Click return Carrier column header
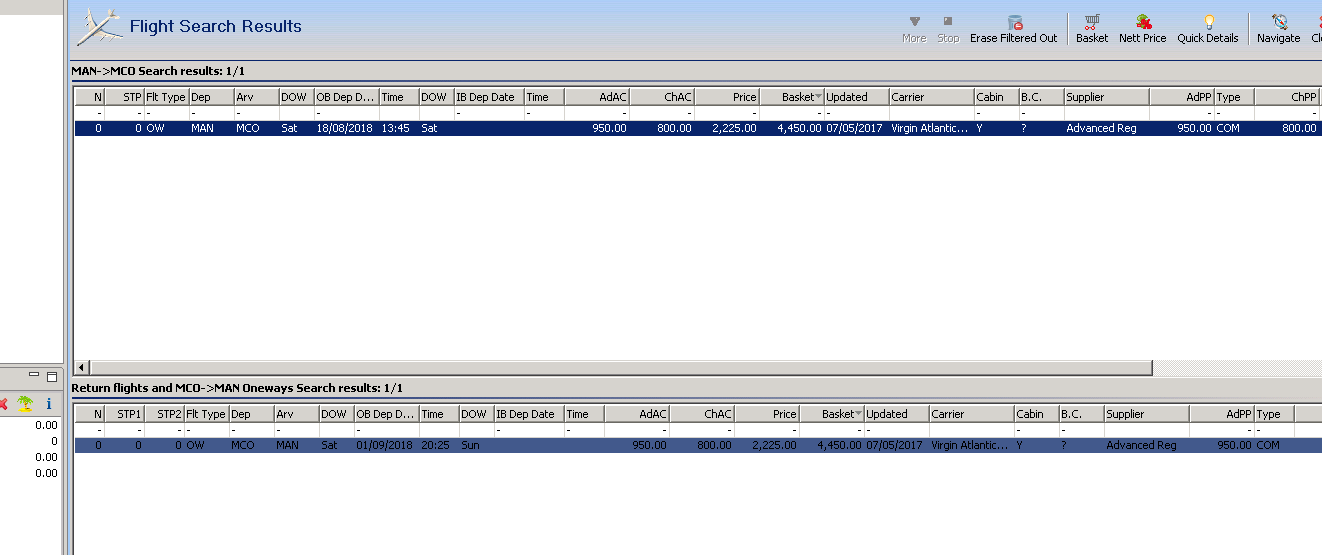1322x555 pixels. 971,414
